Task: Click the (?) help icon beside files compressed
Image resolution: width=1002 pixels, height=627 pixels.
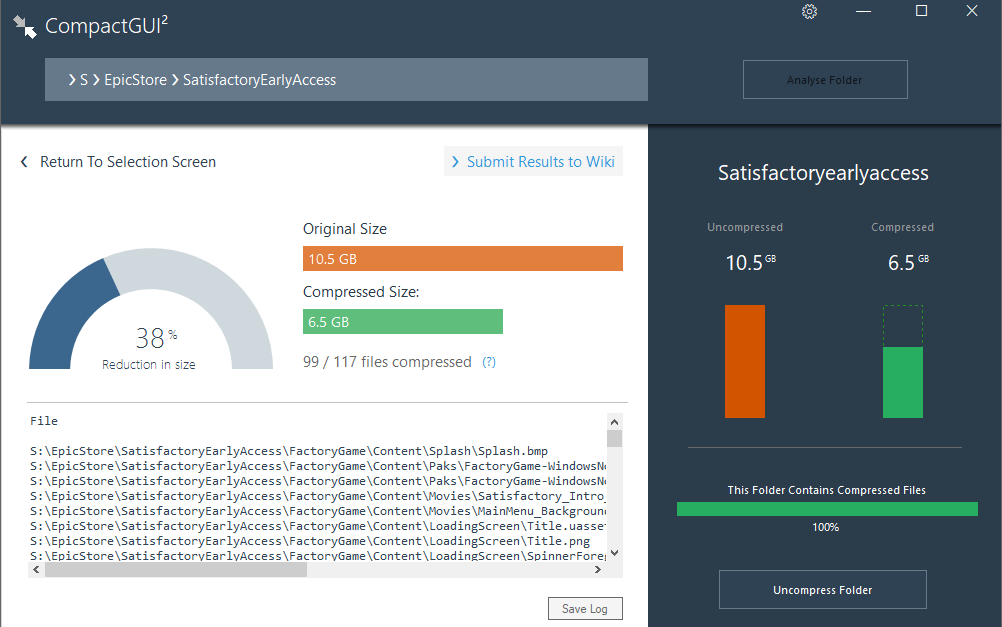Action: point(488,362)
